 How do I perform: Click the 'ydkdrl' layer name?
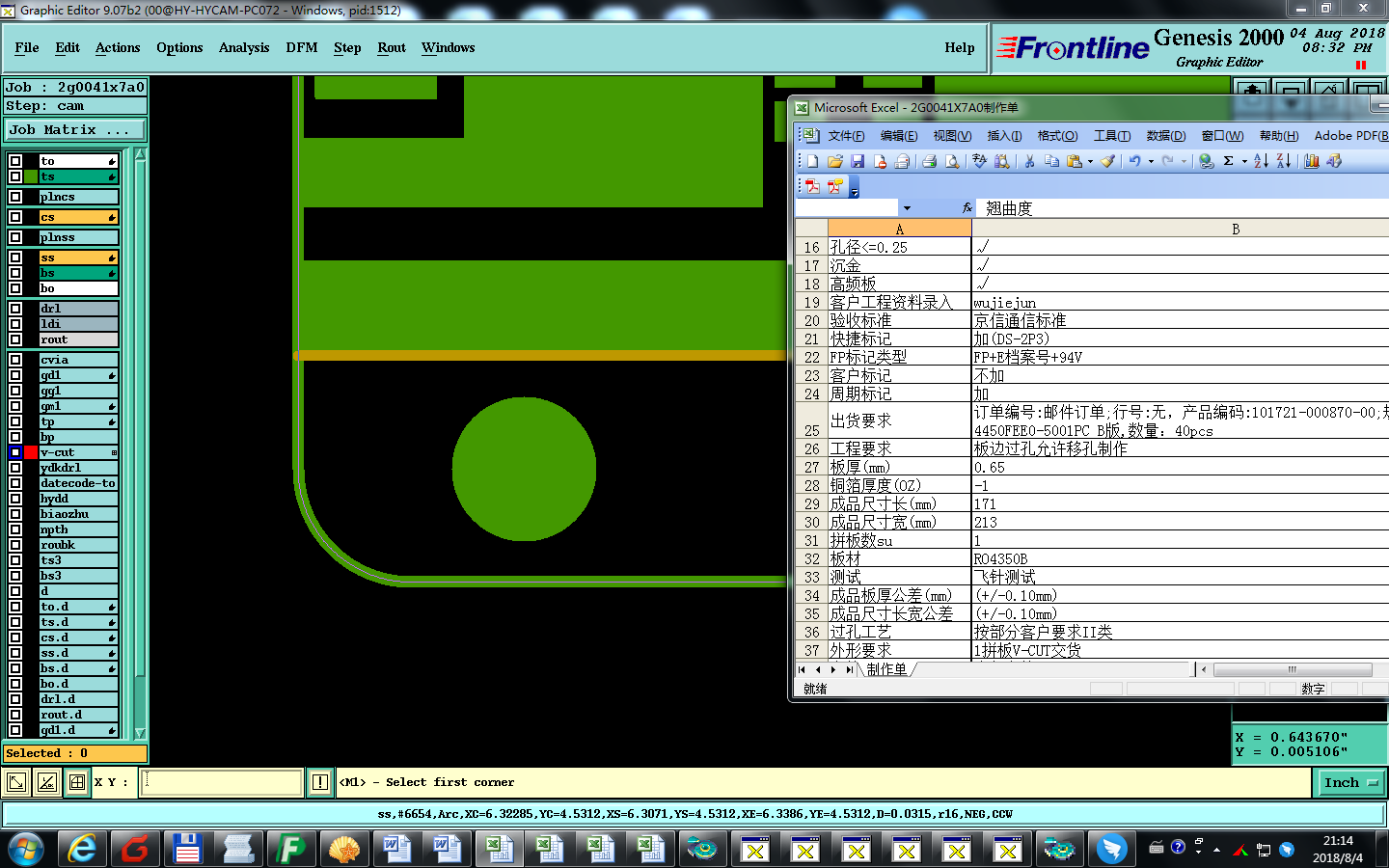[78, 467]
